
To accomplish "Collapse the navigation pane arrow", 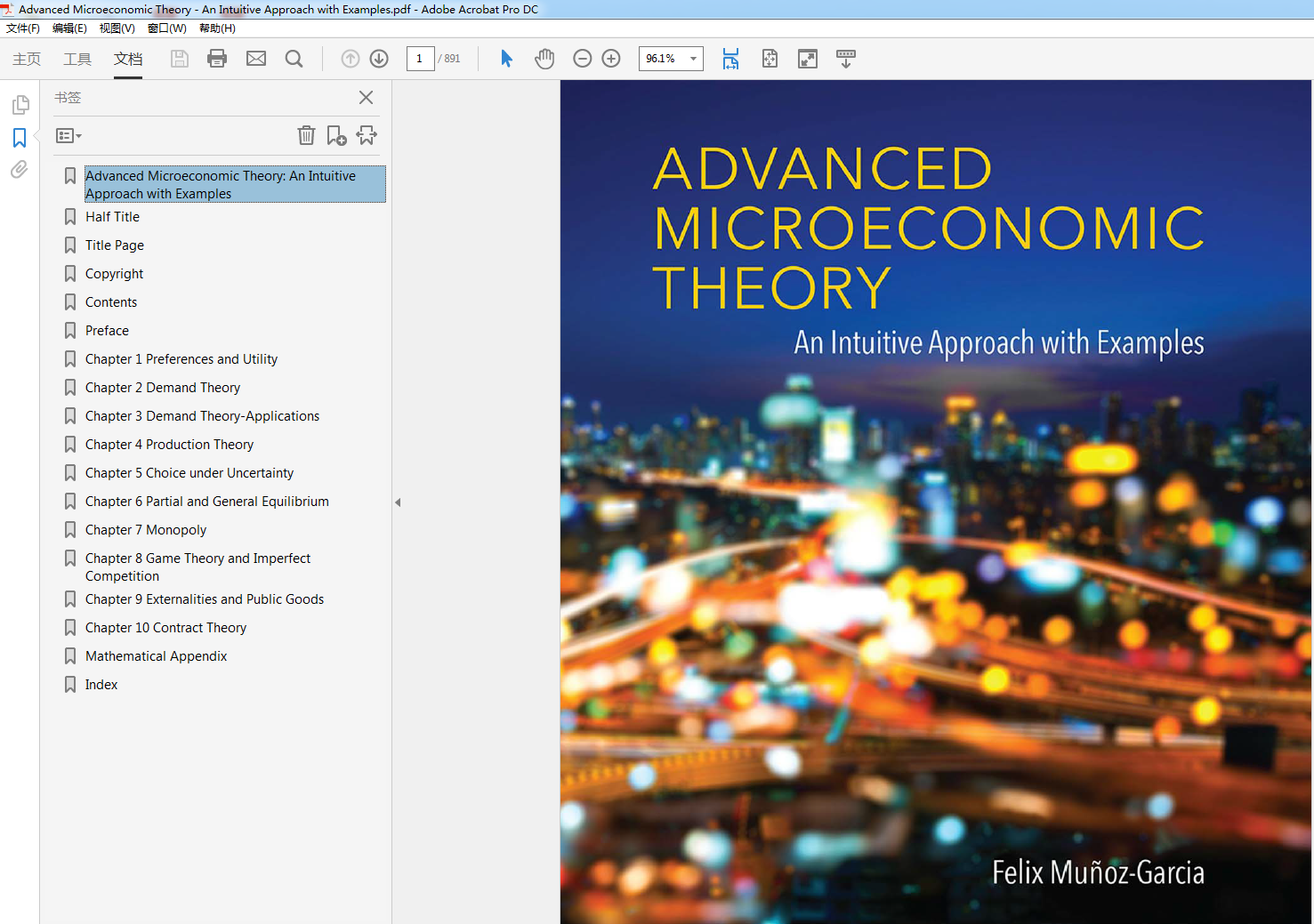I will 398,502.
